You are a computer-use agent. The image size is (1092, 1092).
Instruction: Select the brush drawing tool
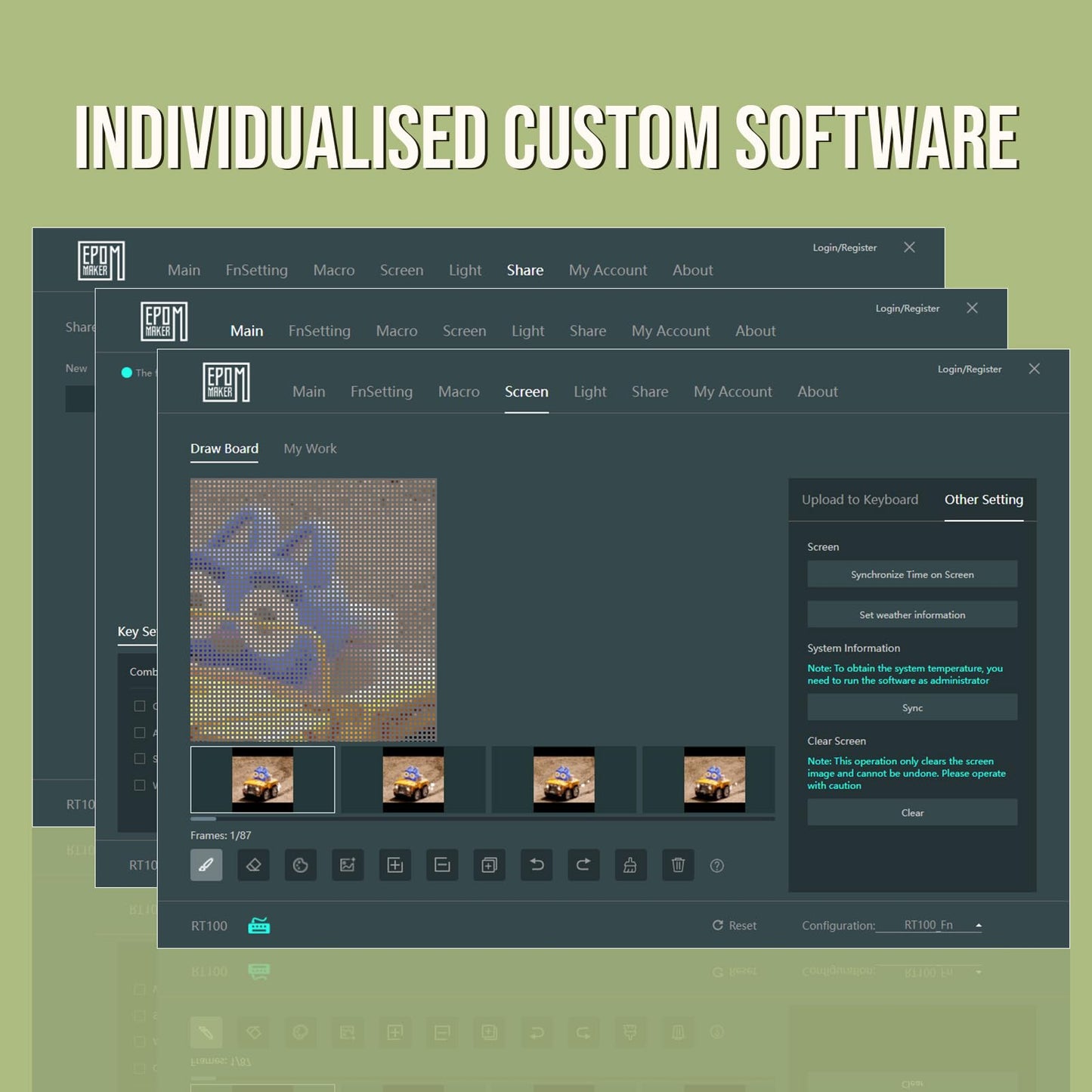(x=206, y=865)
